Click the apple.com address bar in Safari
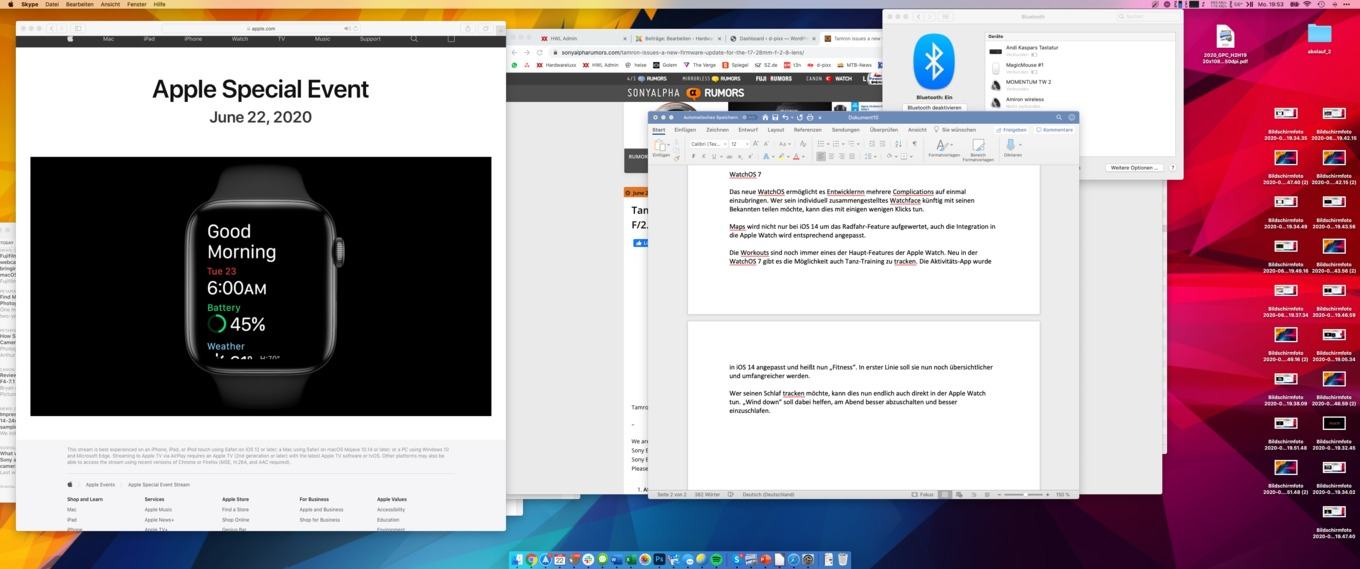 point(264,28)
